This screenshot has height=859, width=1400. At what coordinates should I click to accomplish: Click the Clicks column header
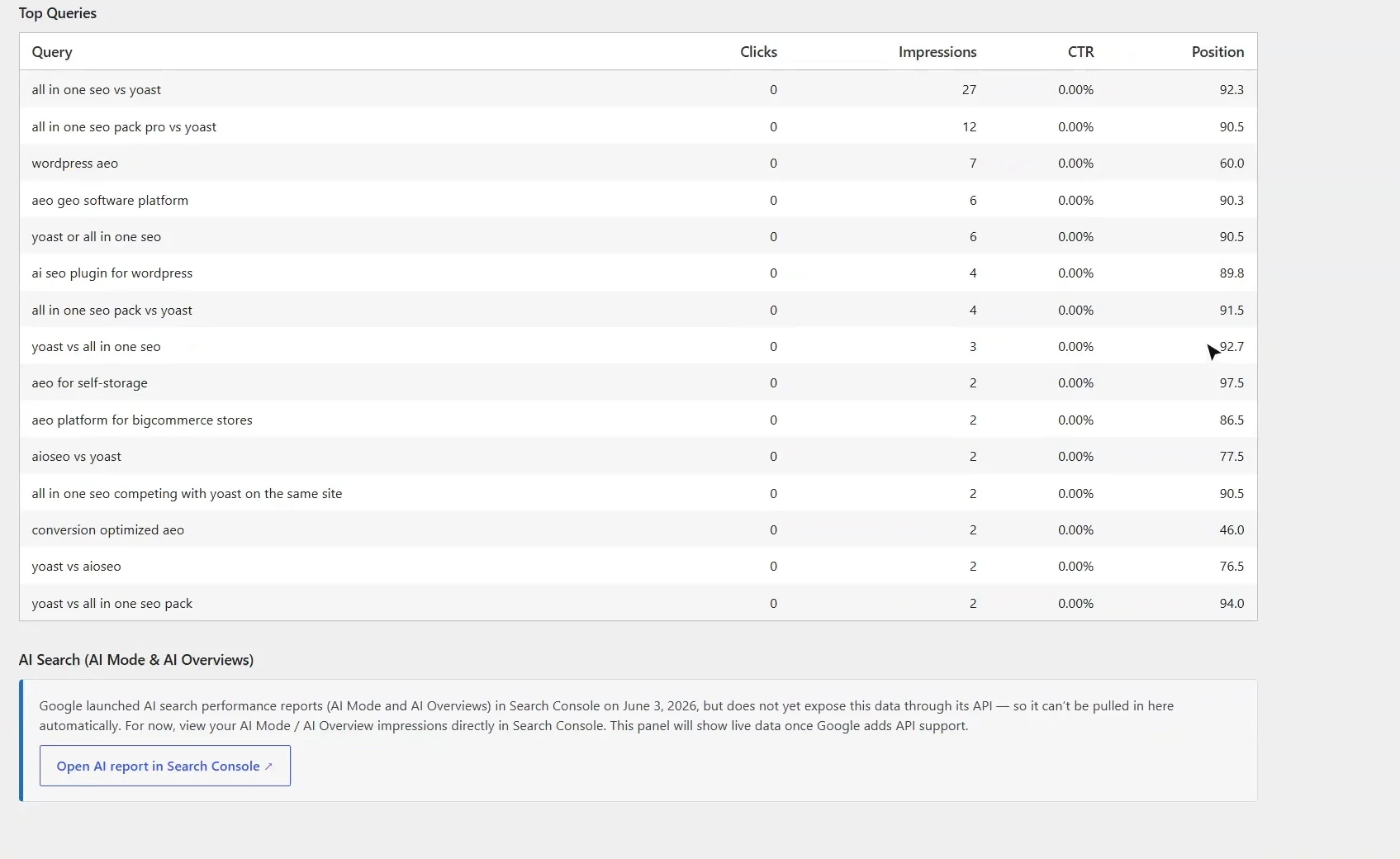(x=758, y=52)
